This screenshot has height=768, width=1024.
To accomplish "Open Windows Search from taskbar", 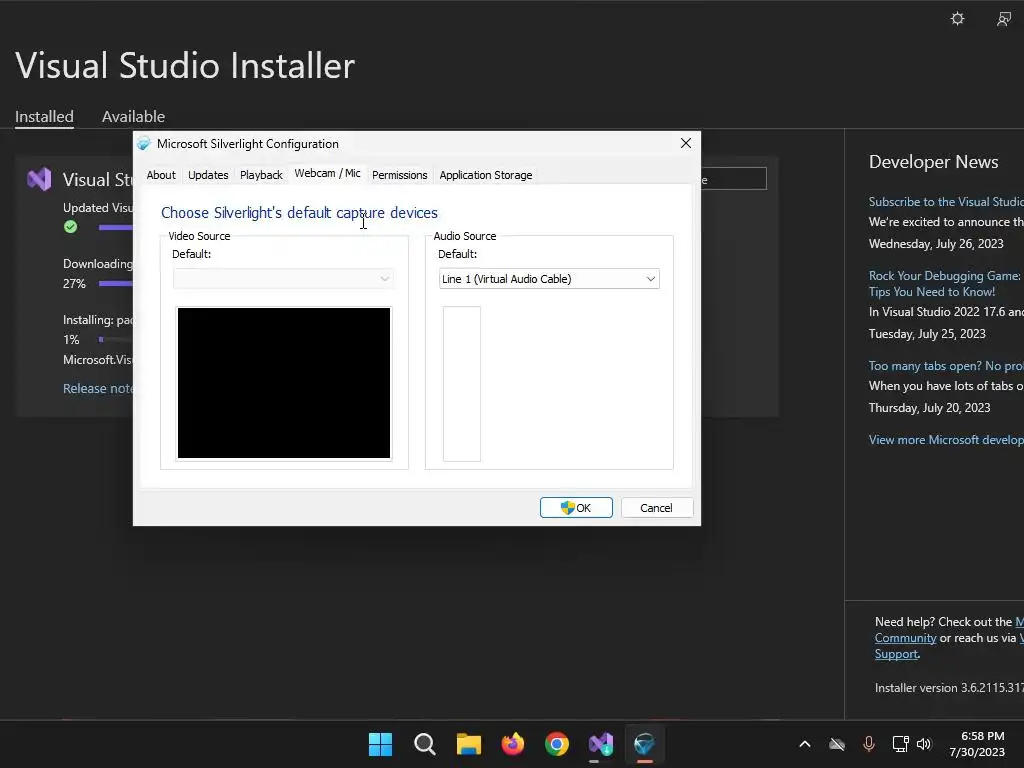I will click(424, 744).
